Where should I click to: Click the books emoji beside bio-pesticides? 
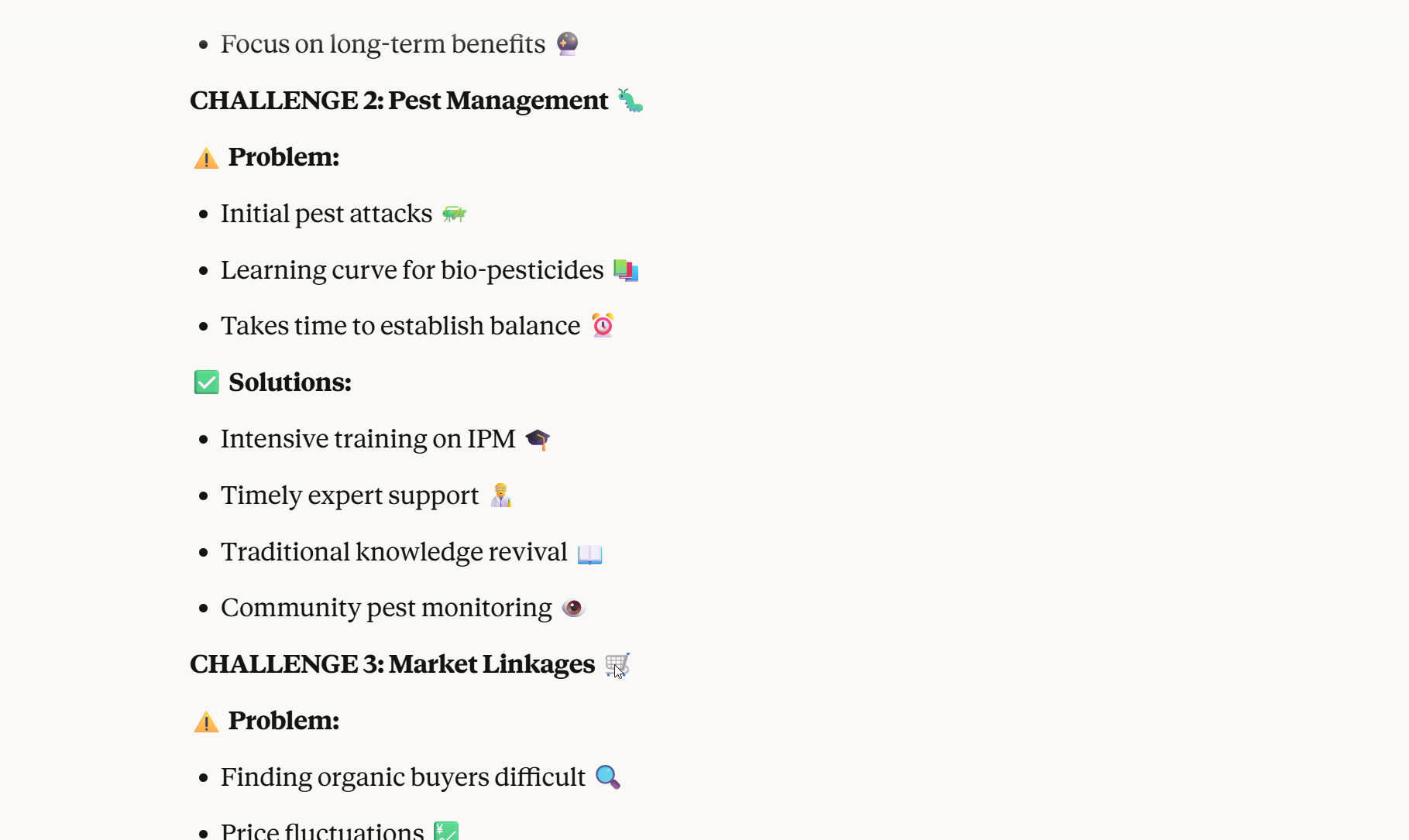coord(625,270)
